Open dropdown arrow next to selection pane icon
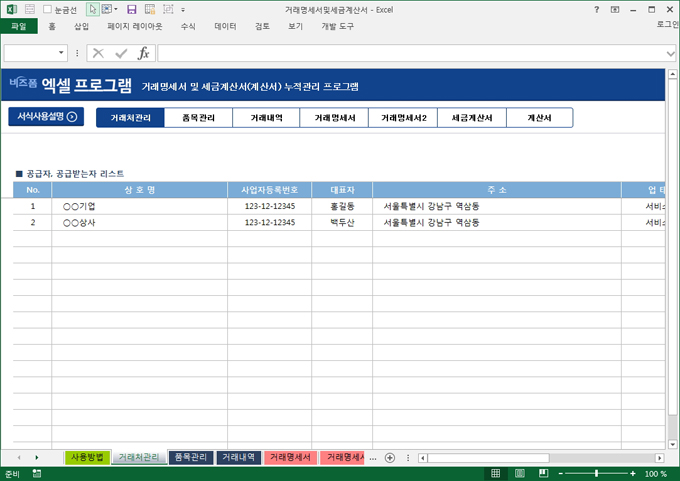This screenshot has width=680, height=481. (x=116, y=9)
